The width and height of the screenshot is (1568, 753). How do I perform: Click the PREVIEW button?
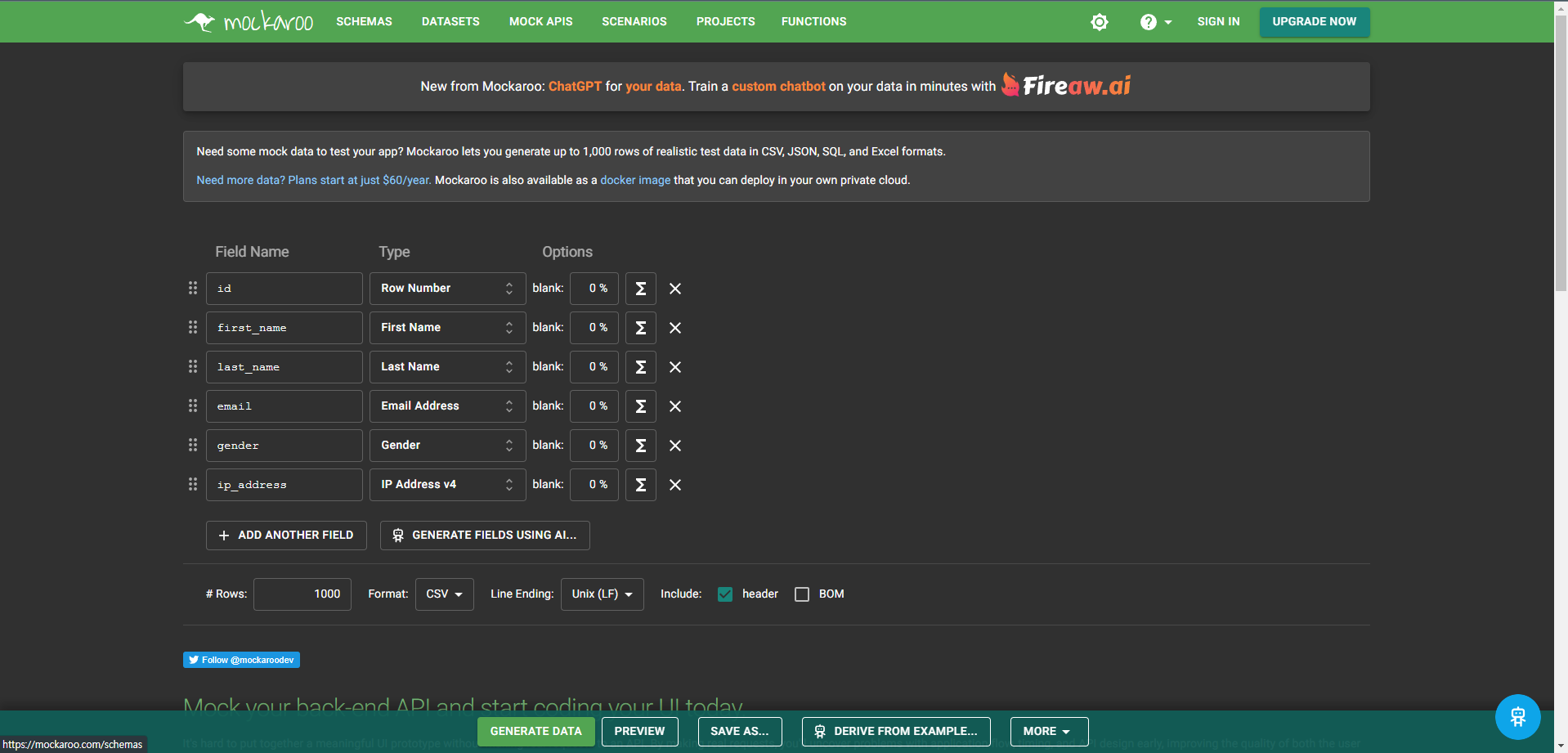coord(639,732)
